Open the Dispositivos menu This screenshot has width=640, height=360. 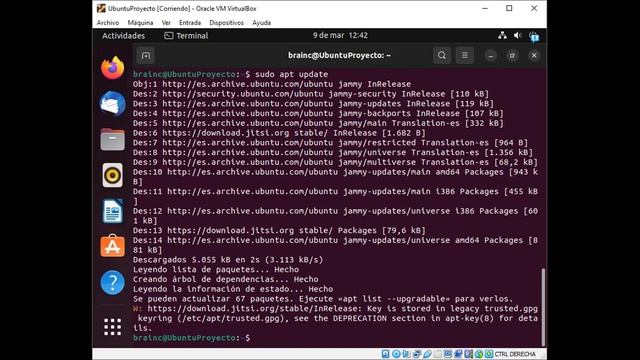point(227,23)
